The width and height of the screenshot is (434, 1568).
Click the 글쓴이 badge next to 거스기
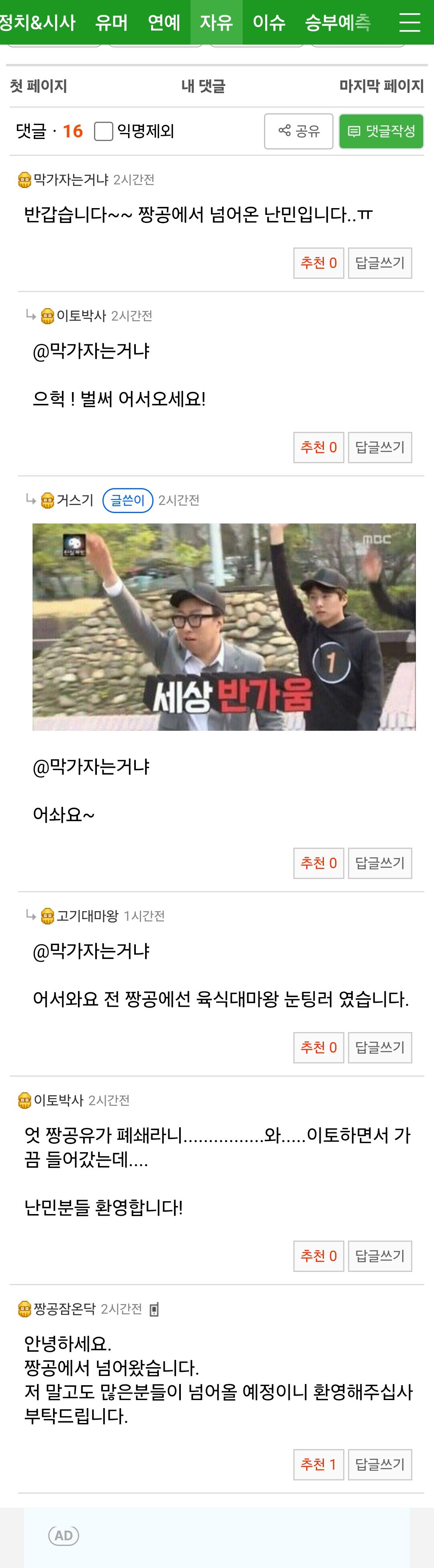tap(128, 500)
